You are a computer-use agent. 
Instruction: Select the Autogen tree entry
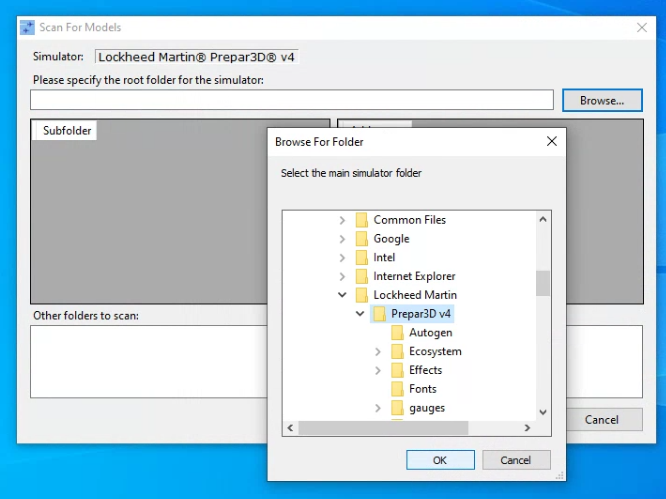pyautogui.click(x=431, y=333)
